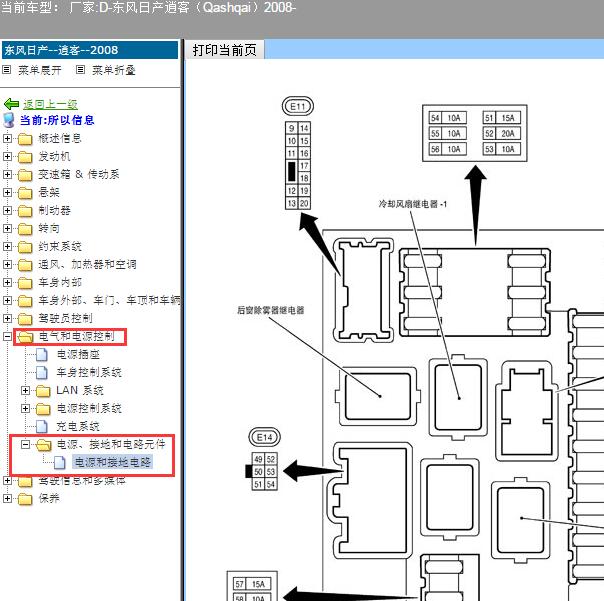Click the 电源插座 document icon
The width and height of the screenshot is (604, 601).
(x=42, y=354)
